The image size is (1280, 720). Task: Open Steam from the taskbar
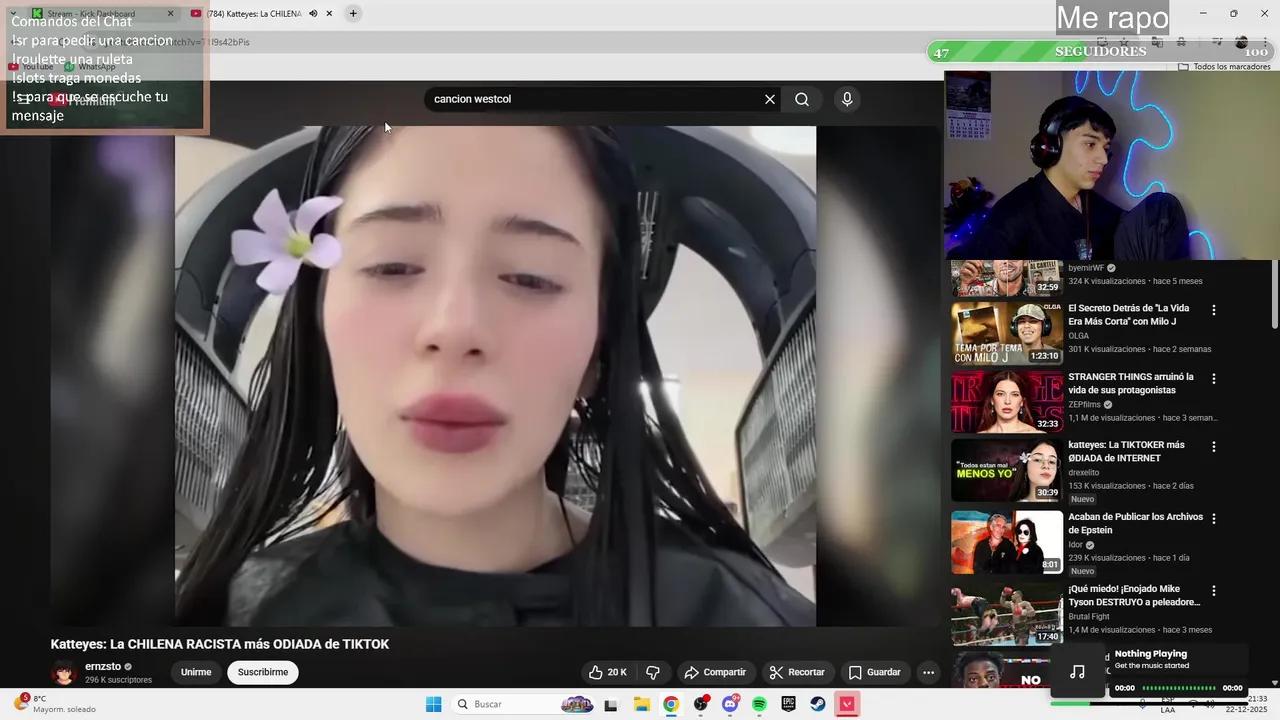818,704
